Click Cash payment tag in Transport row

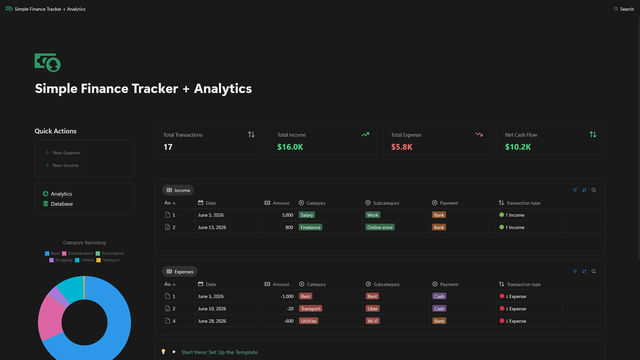pos(439,309)
